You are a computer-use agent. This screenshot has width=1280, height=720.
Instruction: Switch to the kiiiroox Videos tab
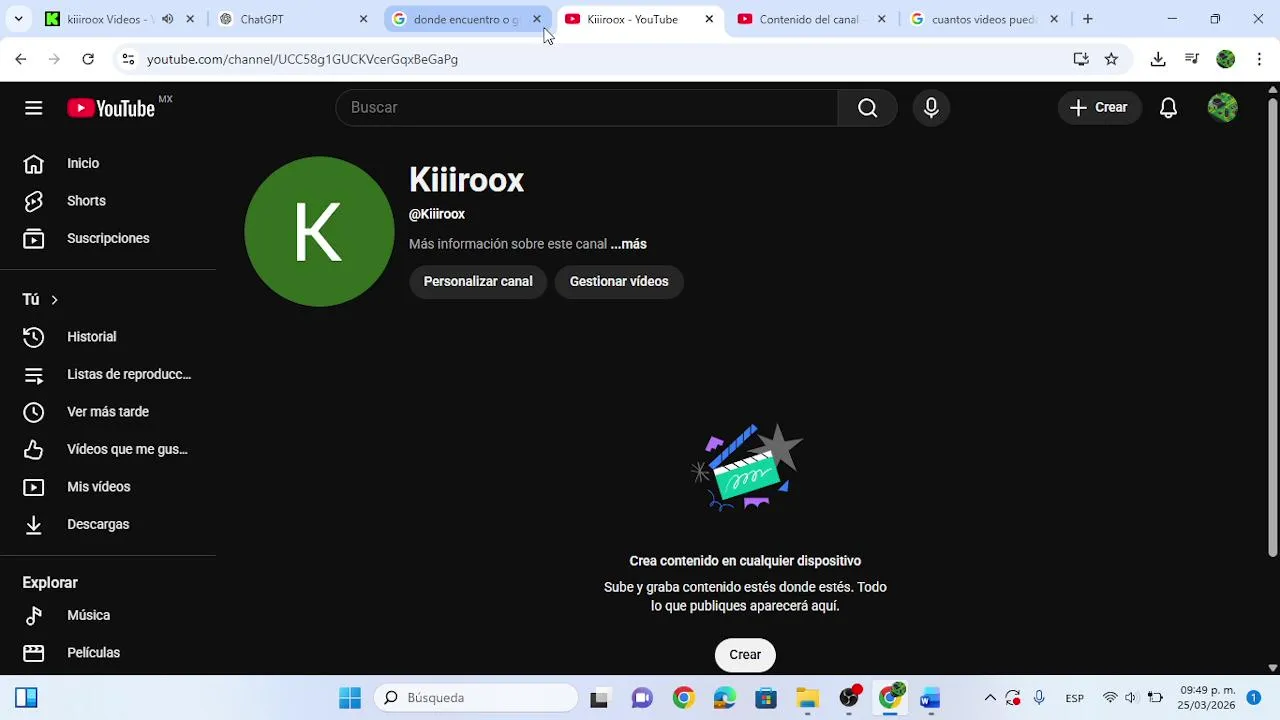(118, 19)
